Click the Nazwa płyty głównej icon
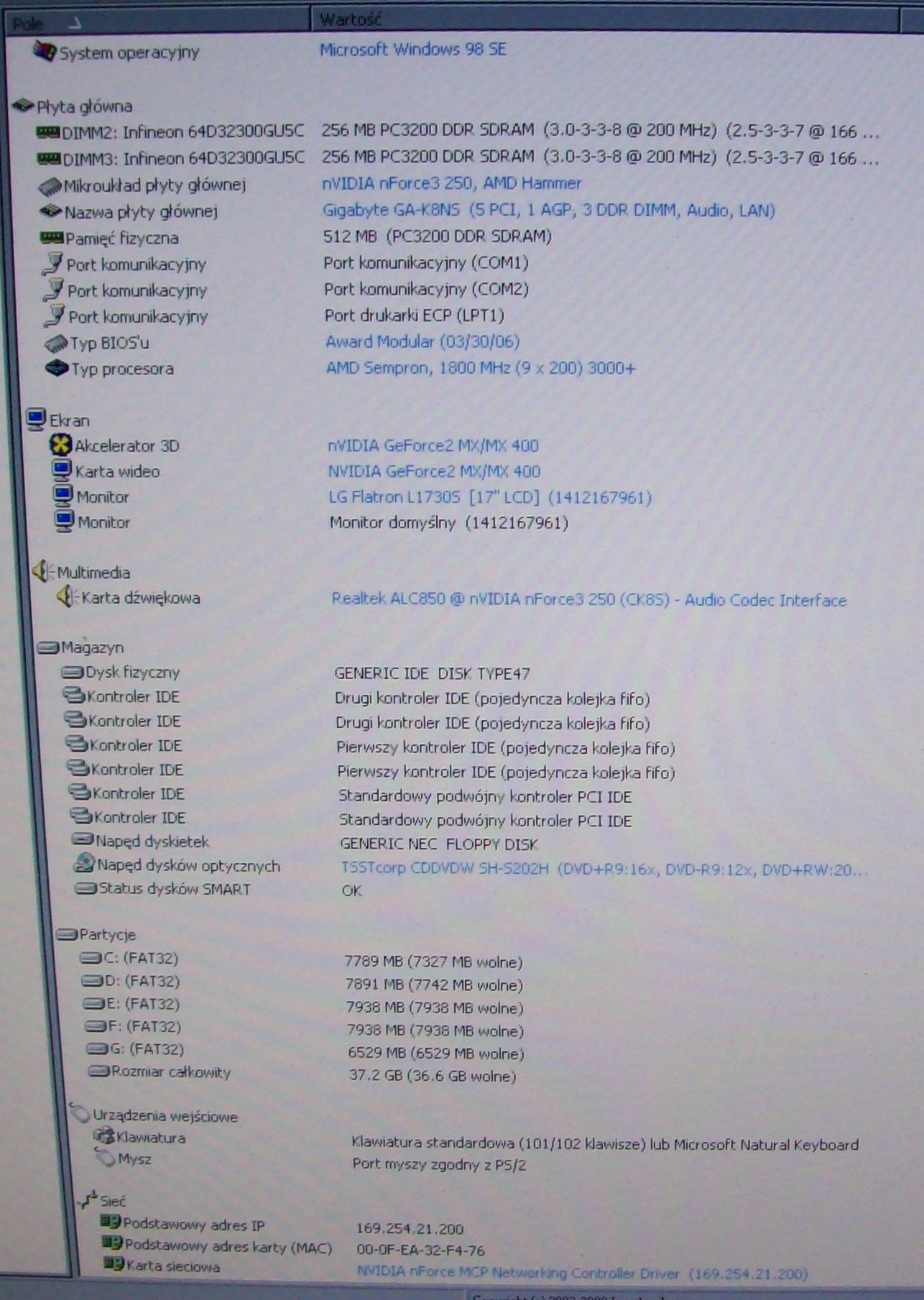Viewport: 924px width, 1300px height. point(51,211)
